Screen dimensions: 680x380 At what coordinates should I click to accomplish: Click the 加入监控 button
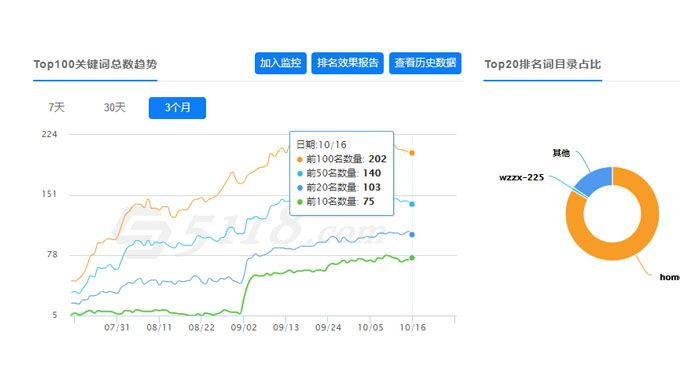pyautogui.click(x=281, y=63)
